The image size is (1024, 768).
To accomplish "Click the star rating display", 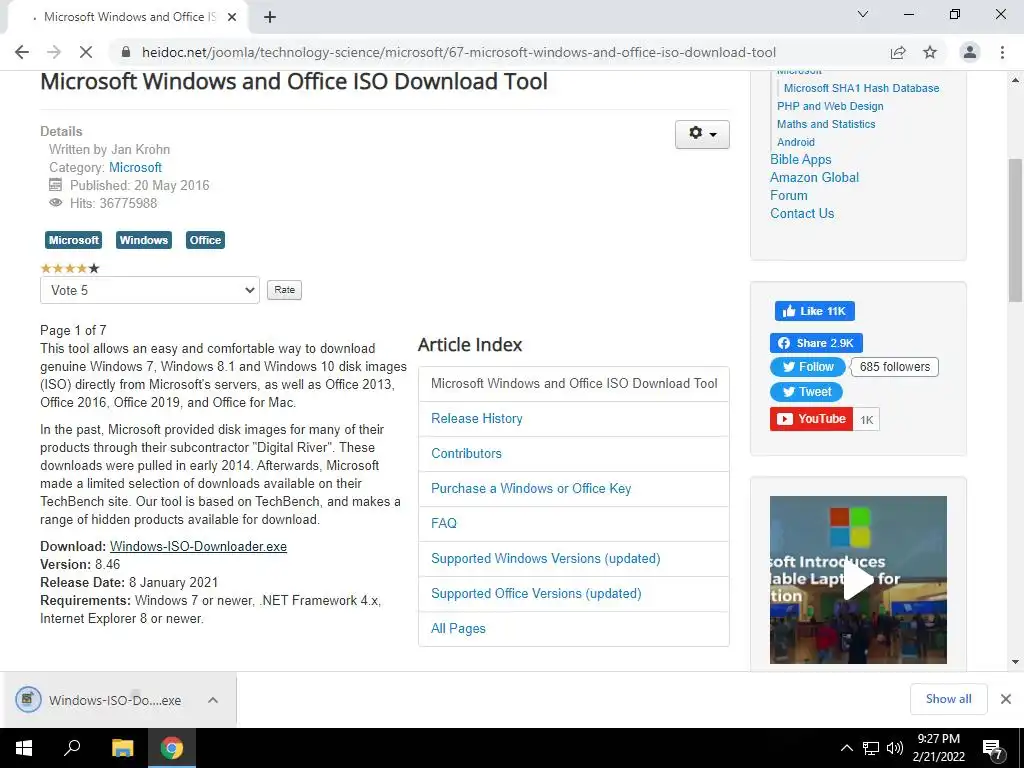I will pos(70,268).
